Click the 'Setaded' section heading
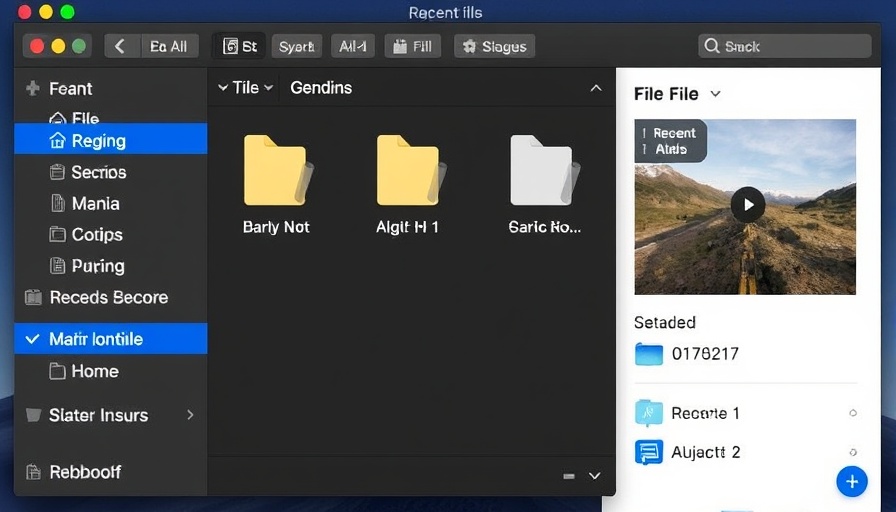896x512 pixels. coord(665,322)
